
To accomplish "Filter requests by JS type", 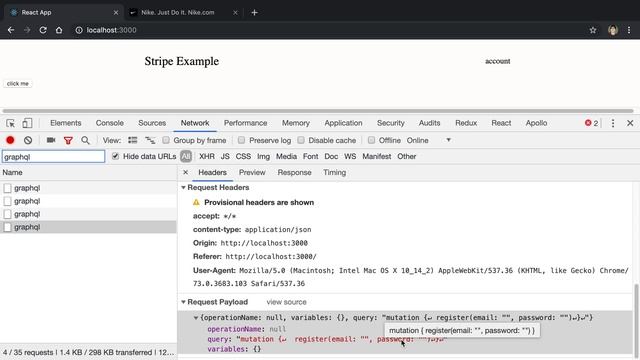I will 225,156.
